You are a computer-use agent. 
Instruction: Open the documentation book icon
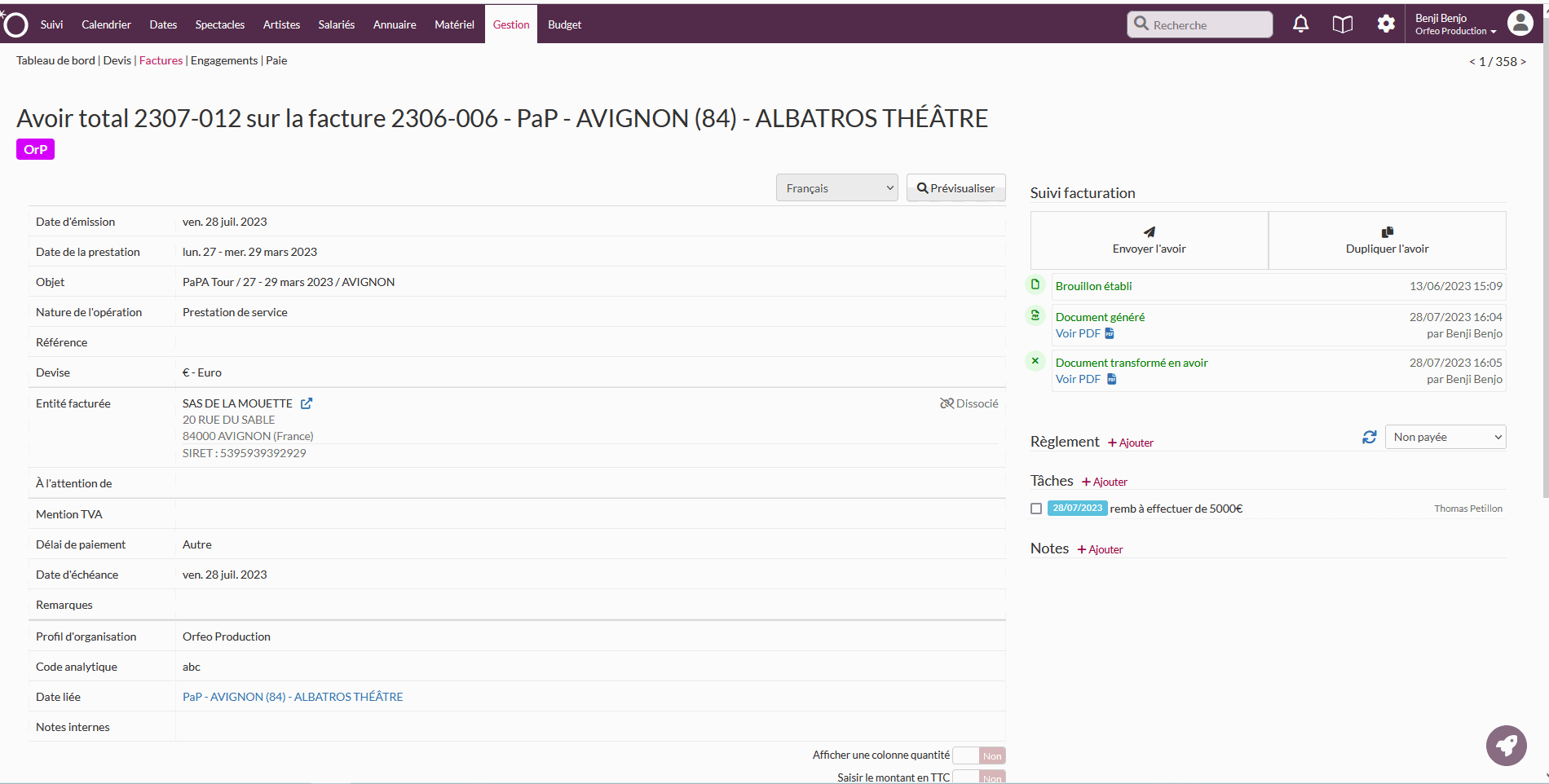[x=1342, y=24]
